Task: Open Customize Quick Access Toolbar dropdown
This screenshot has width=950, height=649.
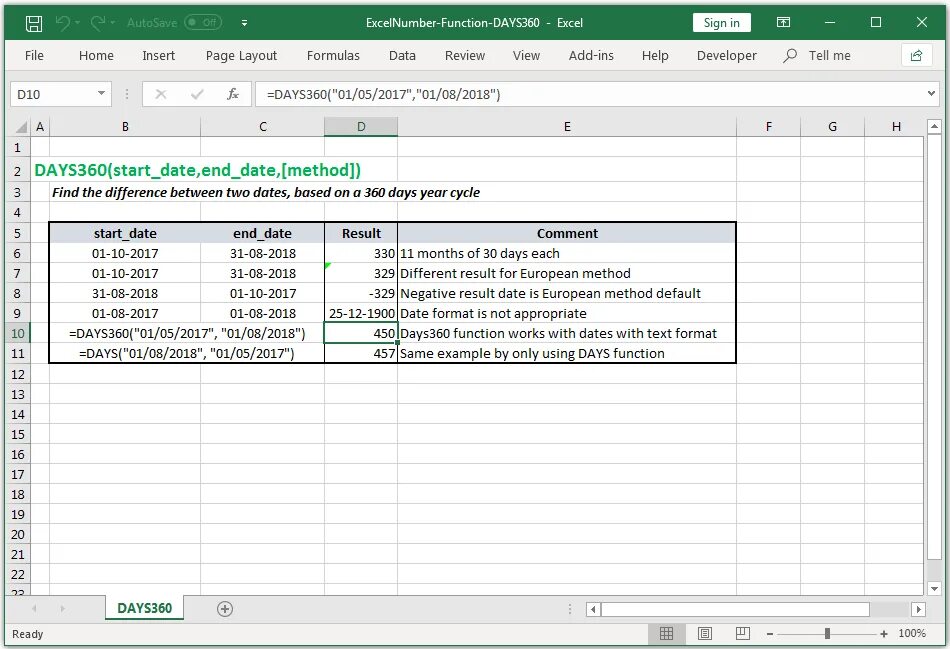Action: point(244,23)
